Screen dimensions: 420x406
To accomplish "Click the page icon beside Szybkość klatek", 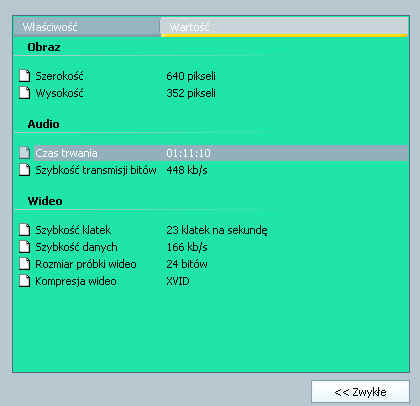I will point(25,230).
